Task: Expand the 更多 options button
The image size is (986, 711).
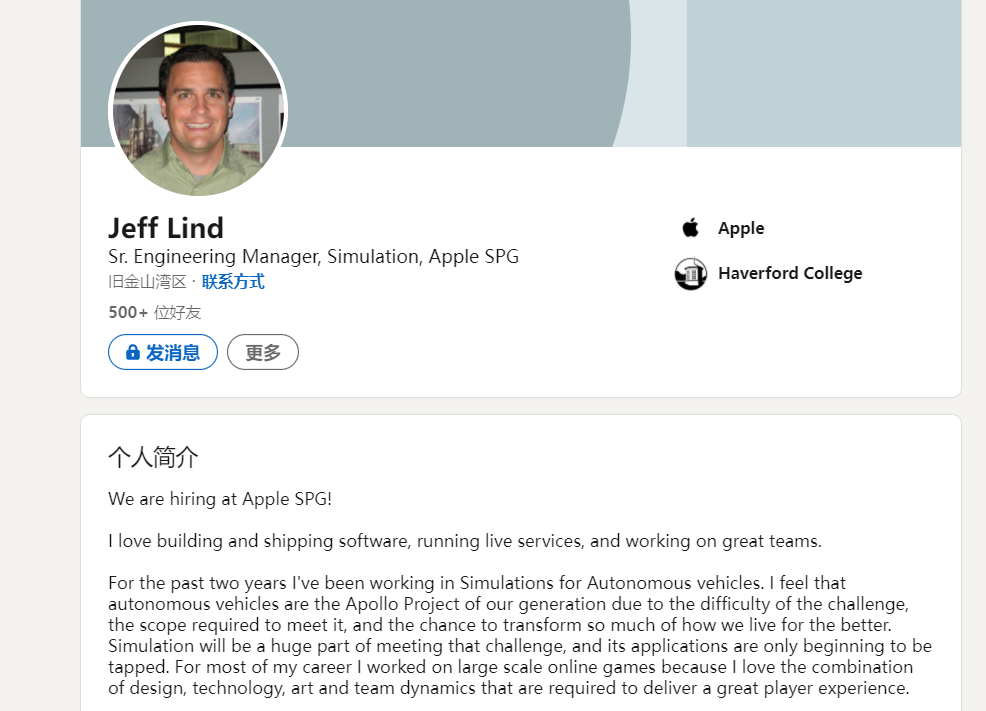Action: point(263,352)
